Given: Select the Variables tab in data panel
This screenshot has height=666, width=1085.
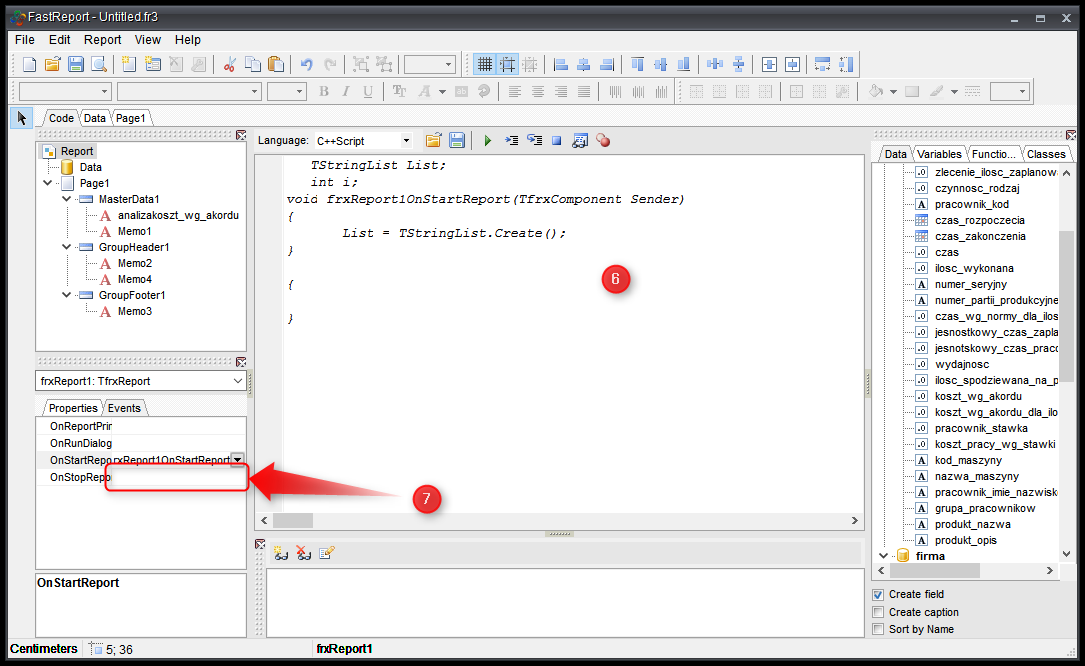Looking at the screenshot, I should [939, 154].
